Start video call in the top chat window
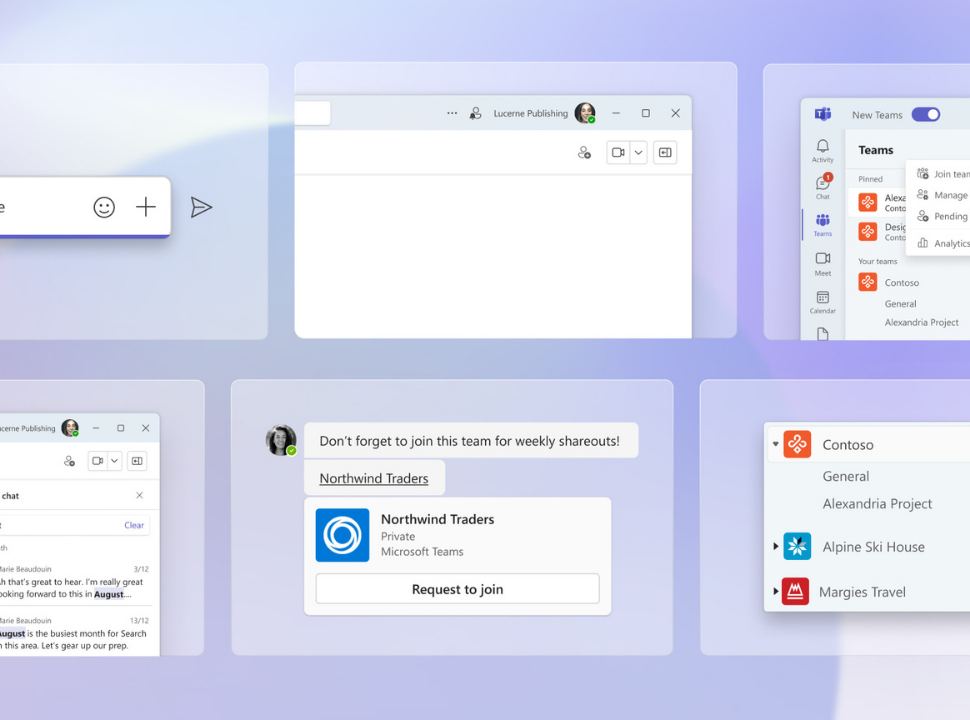Screen dimensions: 970x720 (x=618, y=152)
